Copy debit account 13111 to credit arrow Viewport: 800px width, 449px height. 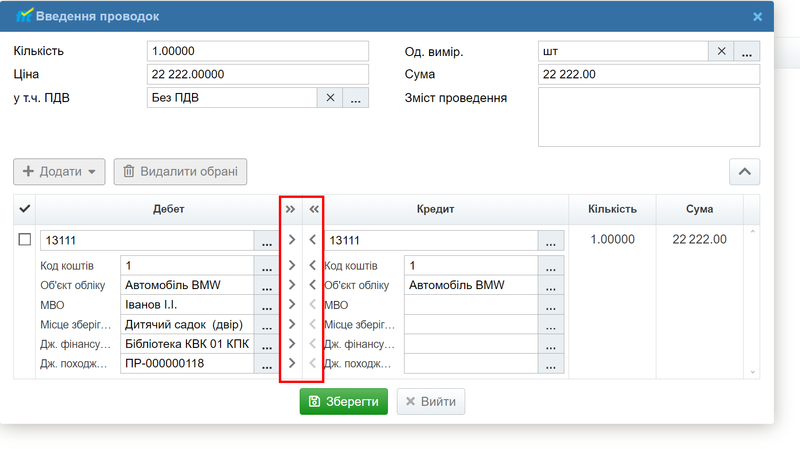[x=291, y=240]
